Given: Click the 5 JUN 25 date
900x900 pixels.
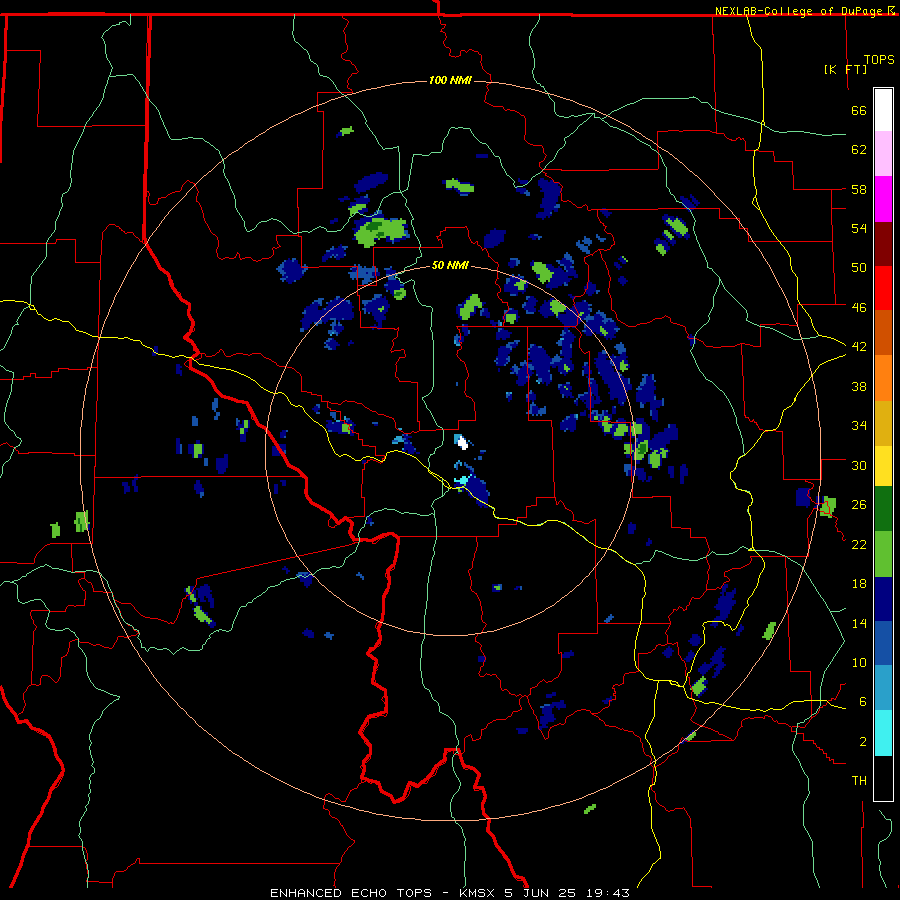Looking at the screenshot, I should [542, 893].
